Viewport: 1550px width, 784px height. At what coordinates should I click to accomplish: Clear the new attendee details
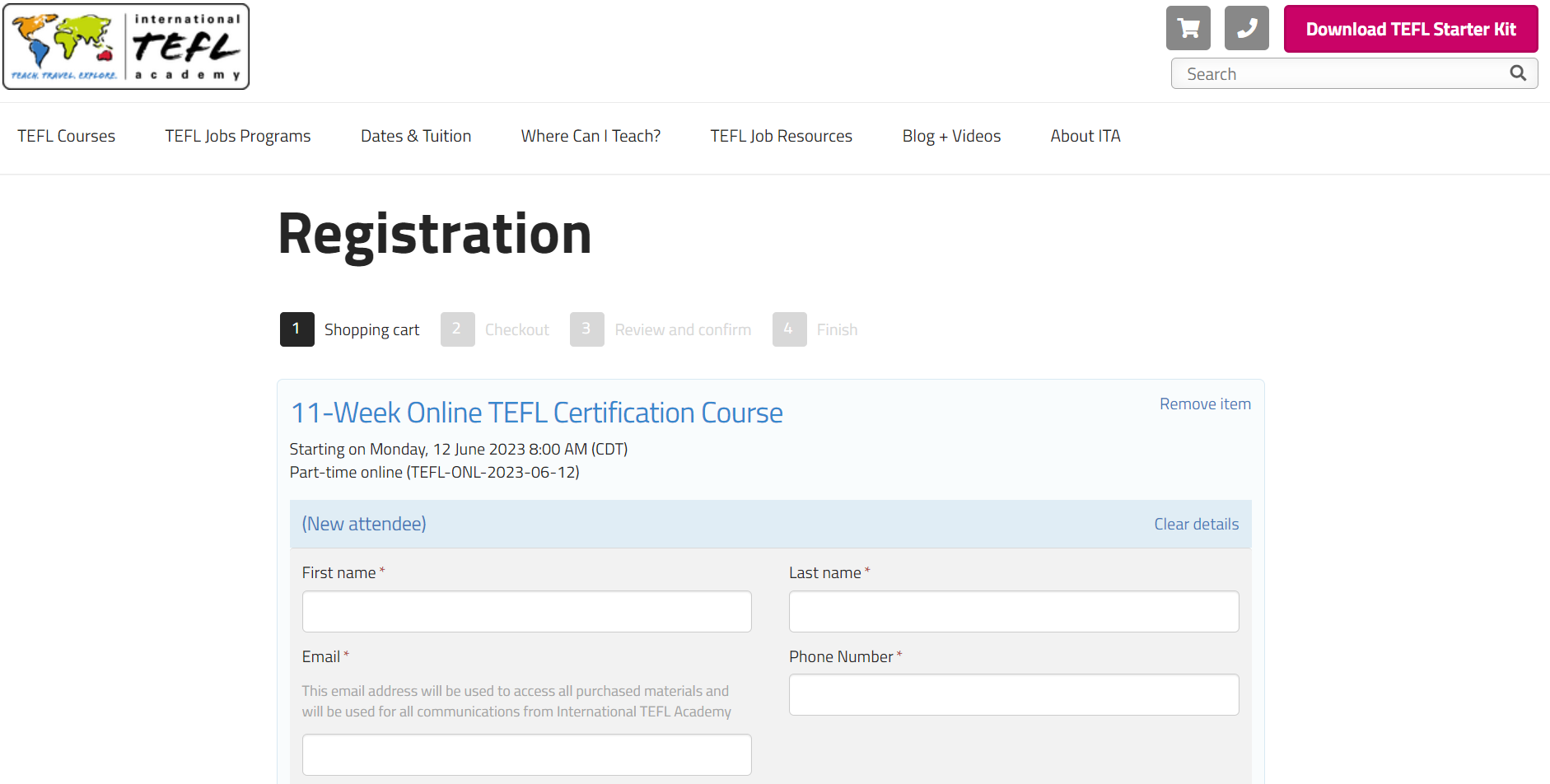[1196, 525]
